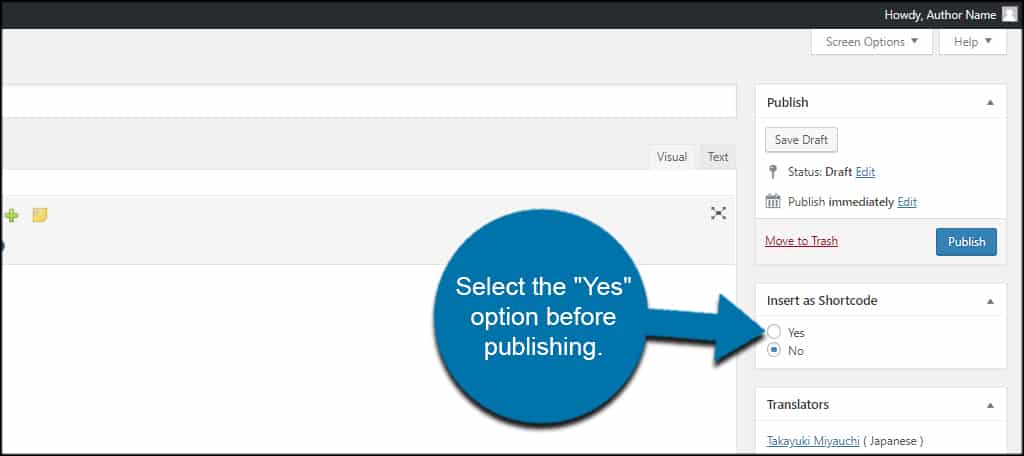Switch to the Text editor tab
Screen dimensions: 1024x456
(x=718, y=157)
